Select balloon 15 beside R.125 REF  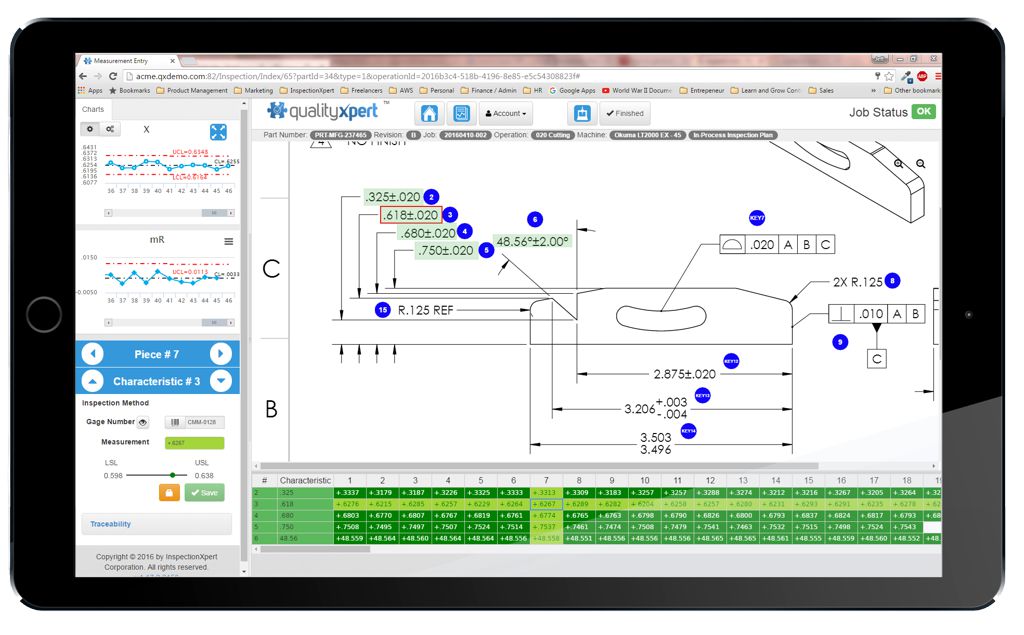pyautogui.click(x=383, y=310)
